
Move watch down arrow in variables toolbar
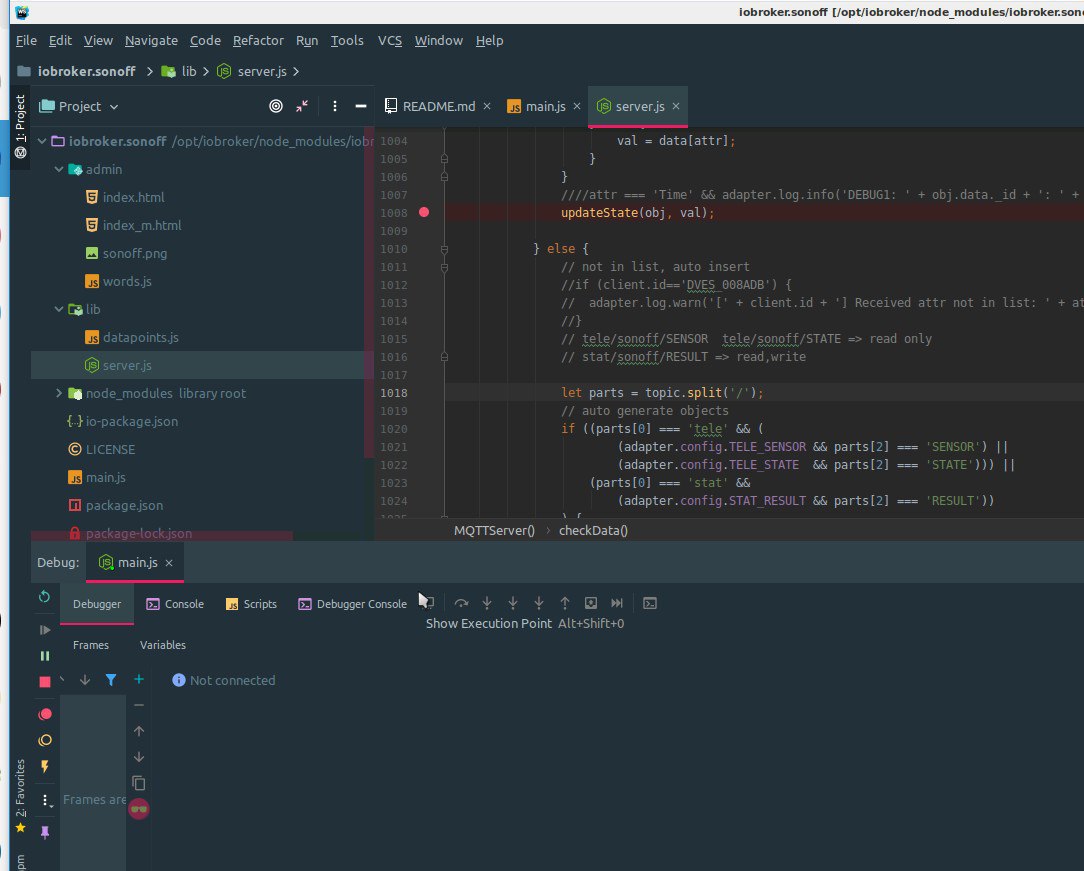pos(139,757)
